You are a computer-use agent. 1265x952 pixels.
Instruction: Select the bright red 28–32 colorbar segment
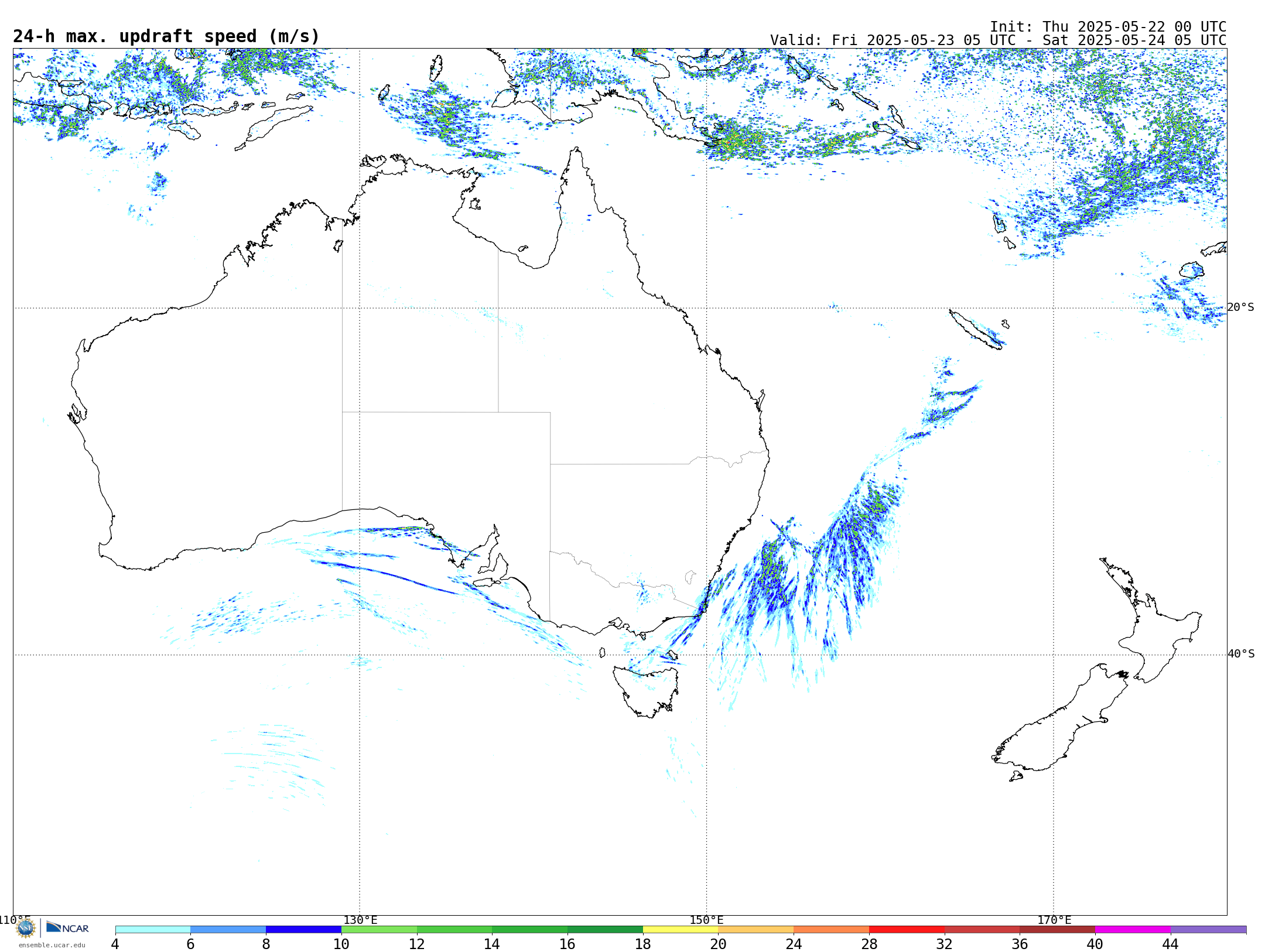(x=907, y=930)
